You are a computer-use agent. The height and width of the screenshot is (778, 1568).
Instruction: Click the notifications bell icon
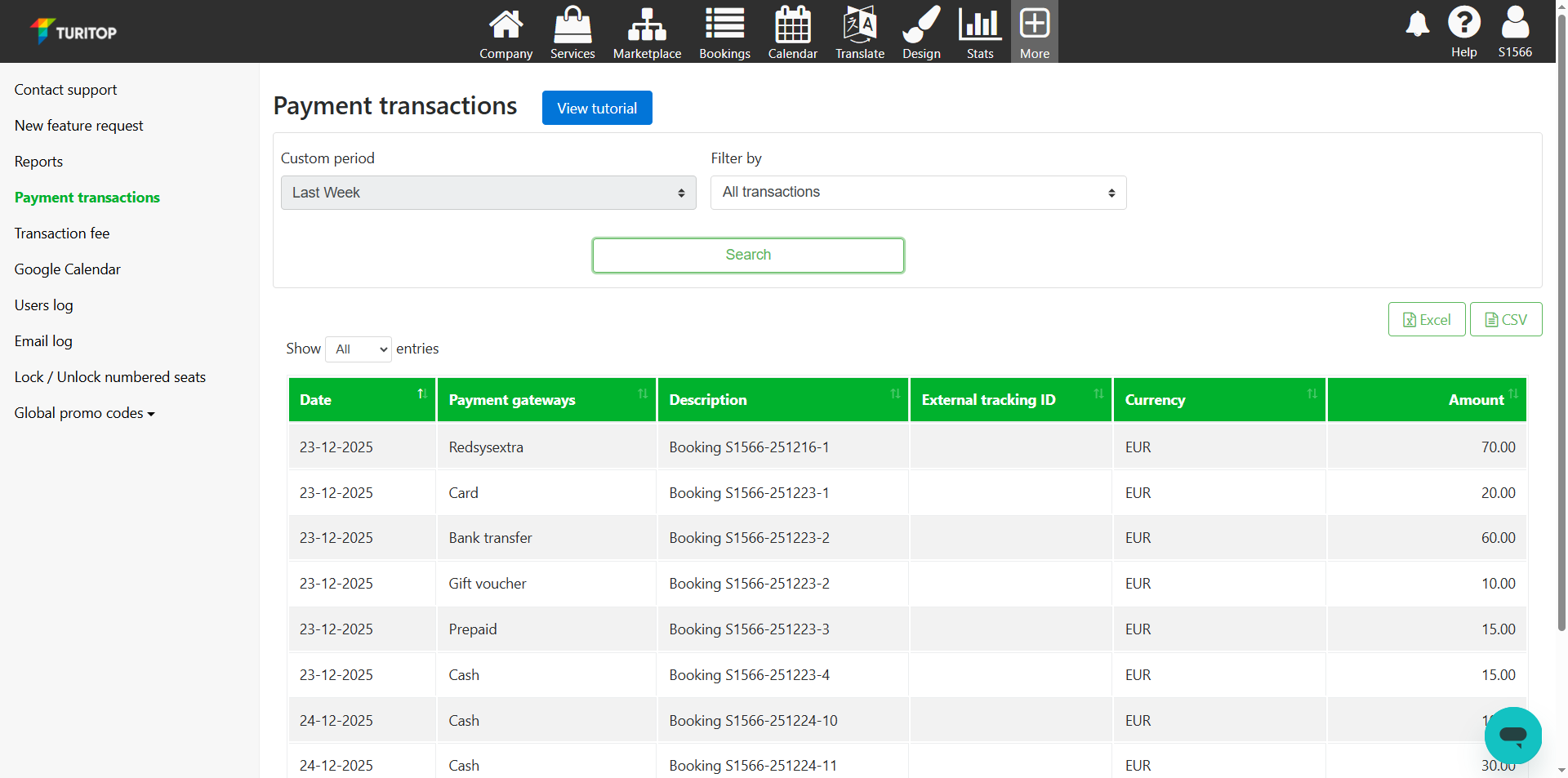click(x=1417, y=24)
